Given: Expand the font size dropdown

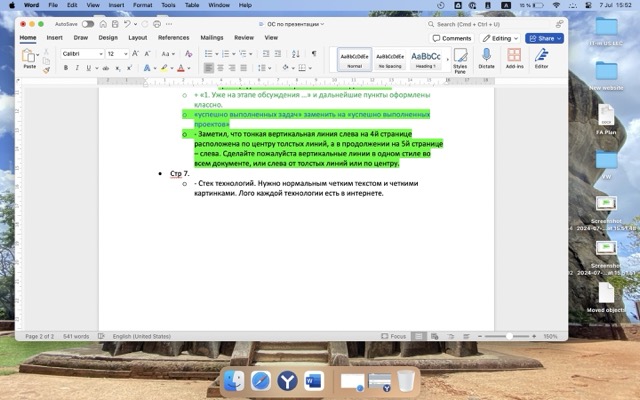Looking at the screenshot, I should tap(126, 53).
